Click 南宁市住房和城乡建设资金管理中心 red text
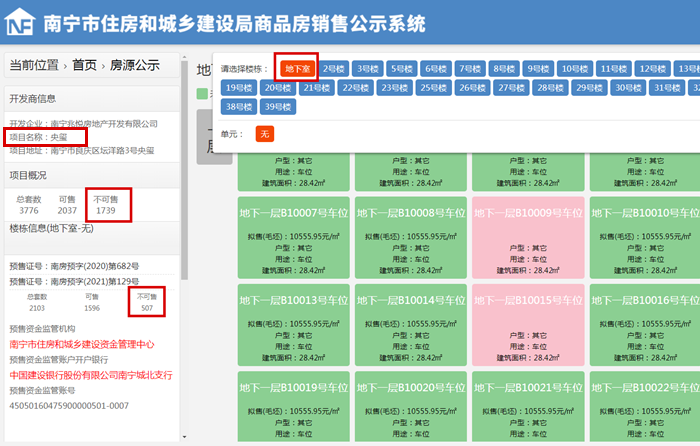The width and height of the screenshot is (700, 446). [x=82, y=344]
